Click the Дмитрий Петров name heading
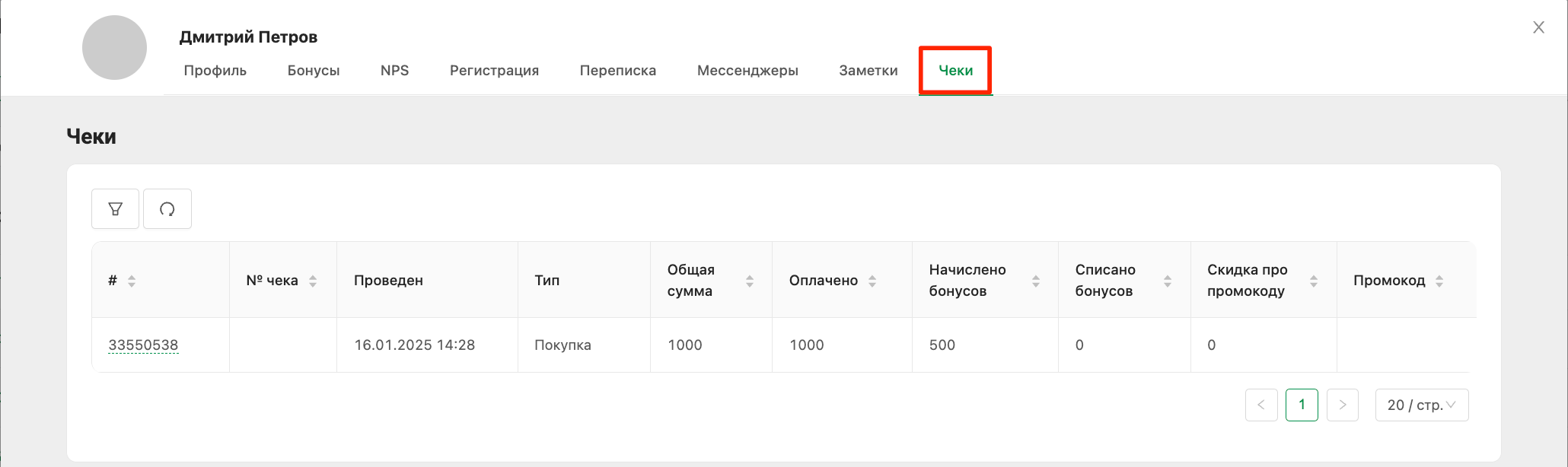This screenshot has height=467, width=1568. [248, 37]
